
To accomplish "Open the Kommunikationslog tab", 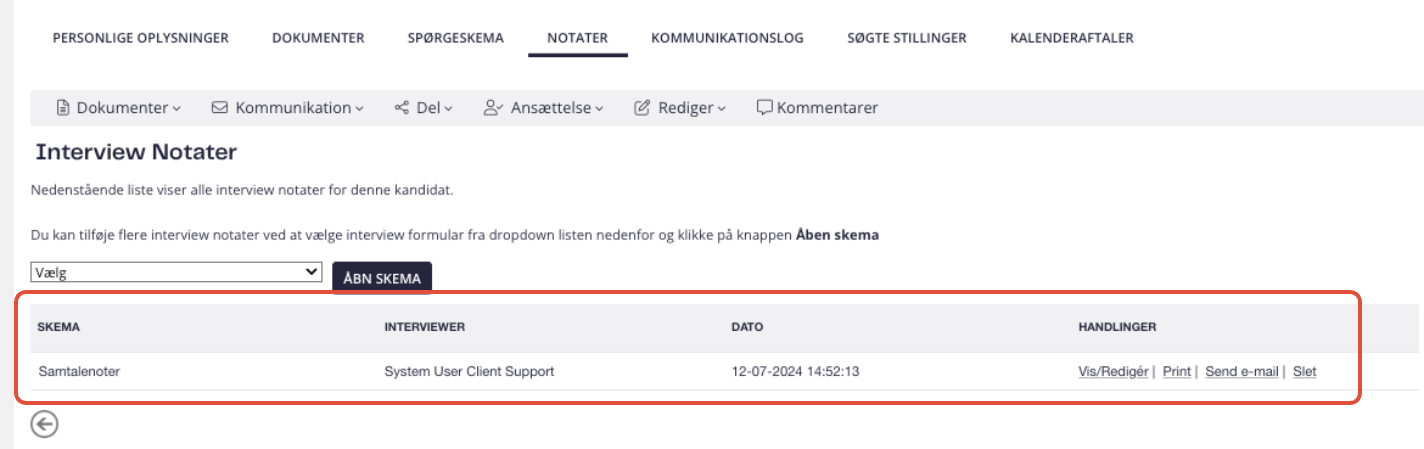I will tap(727, 38).
